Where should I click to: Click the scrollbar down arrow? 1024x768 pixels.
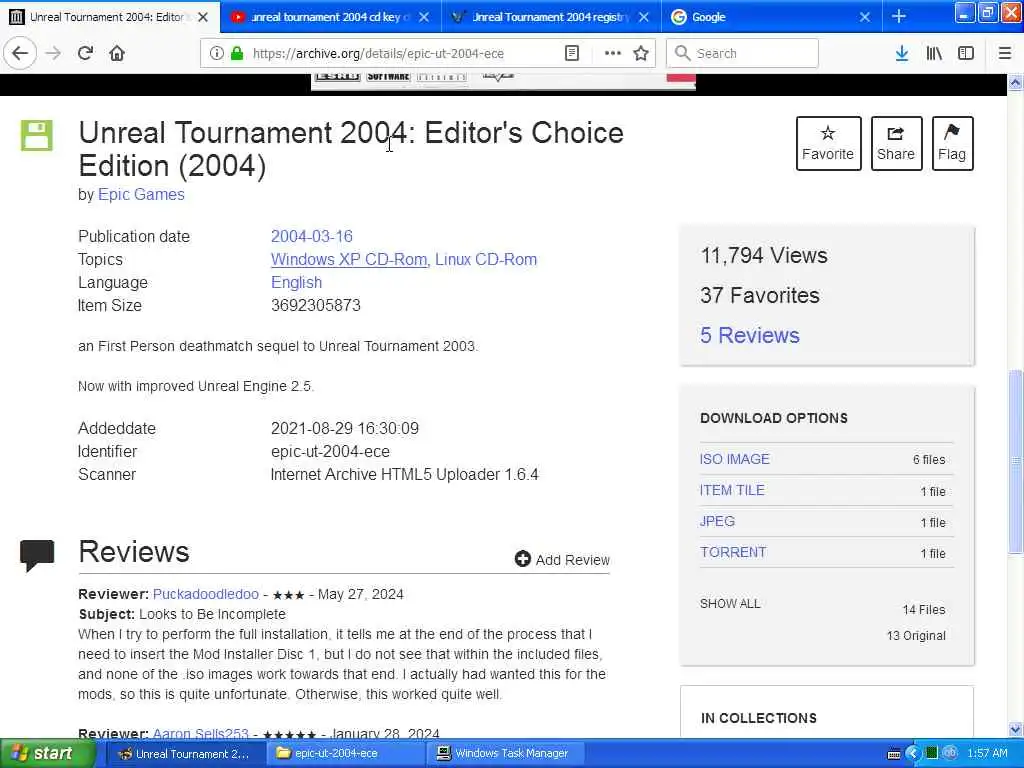coord(1015,729)
